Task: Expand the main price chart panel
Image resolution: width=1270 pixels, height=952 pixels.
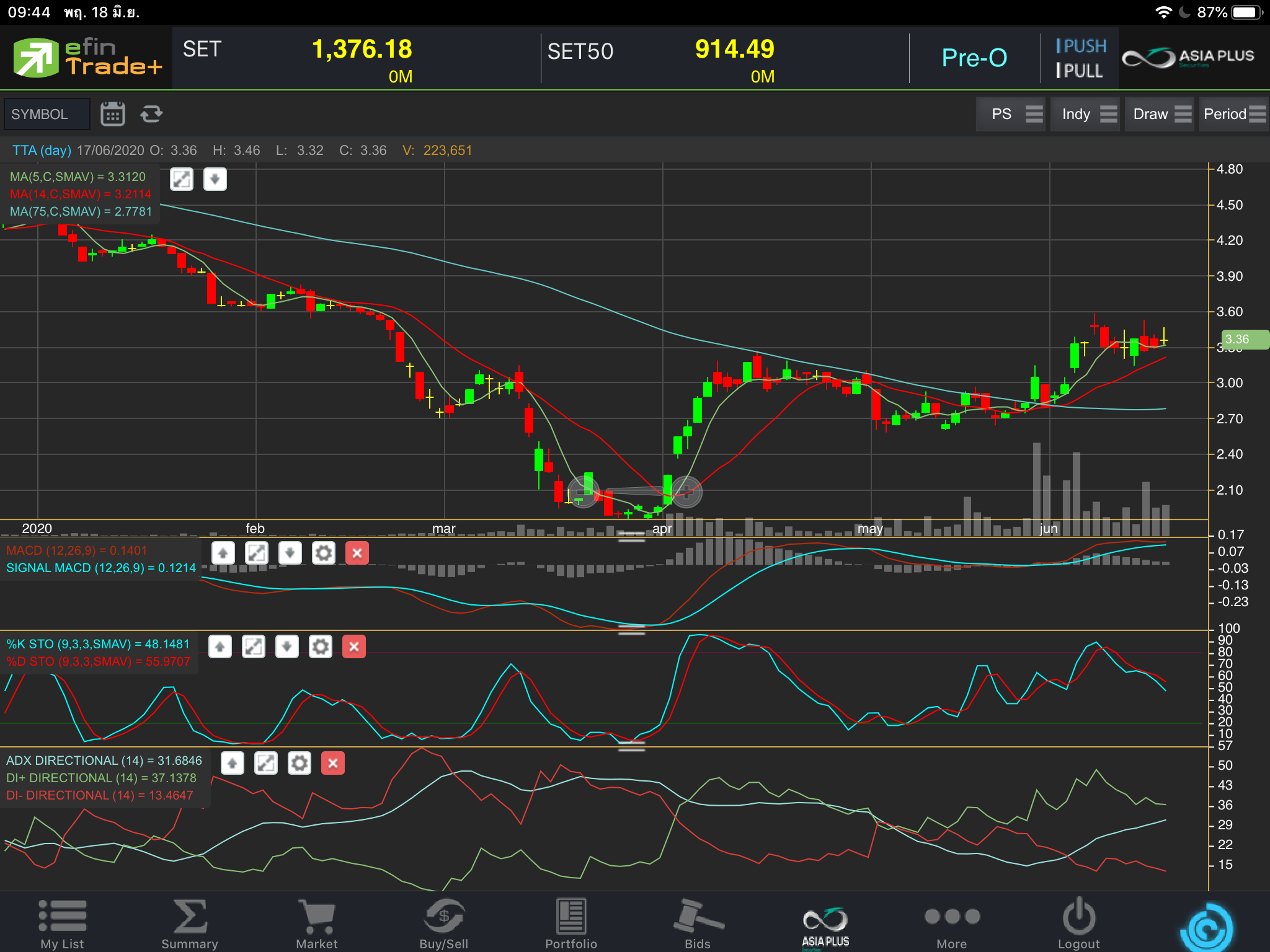Action: [x=182, y=180]
